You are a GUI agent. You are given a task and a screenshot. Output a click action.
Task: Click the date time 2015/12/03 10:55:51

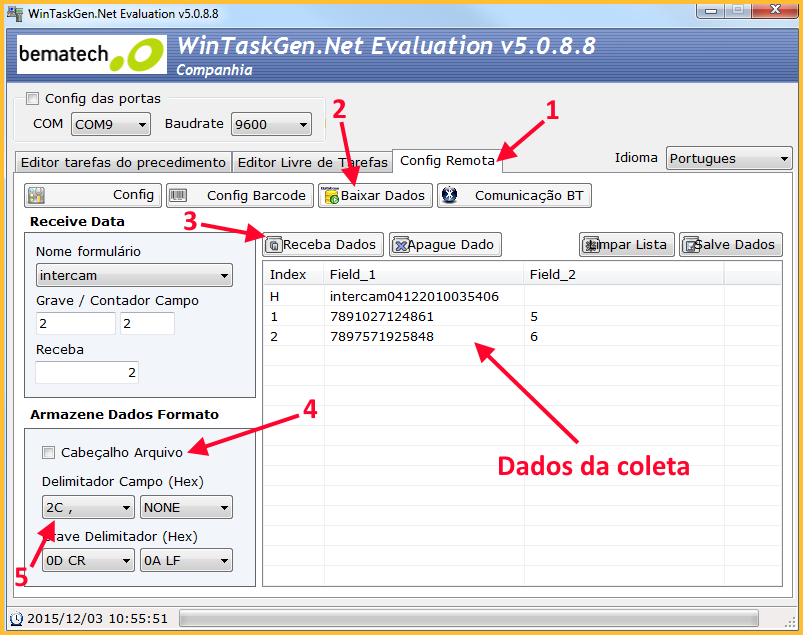tap(97, 619)
